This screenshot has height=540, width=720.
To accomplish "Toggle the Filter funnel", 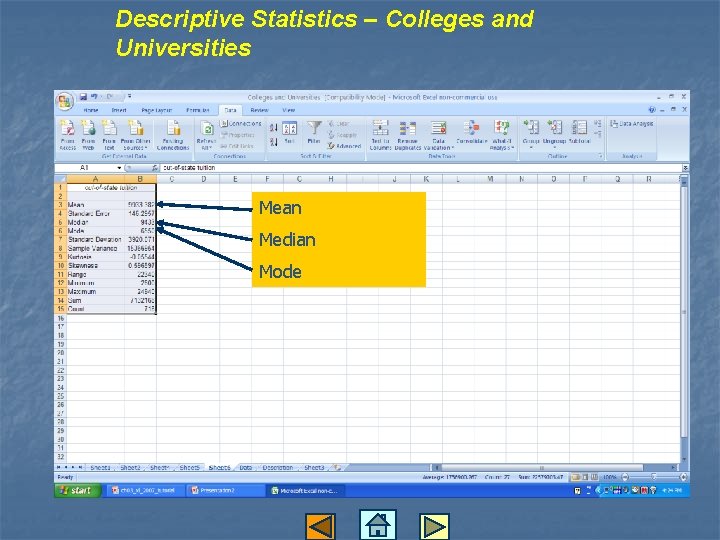I will (314, 133).
